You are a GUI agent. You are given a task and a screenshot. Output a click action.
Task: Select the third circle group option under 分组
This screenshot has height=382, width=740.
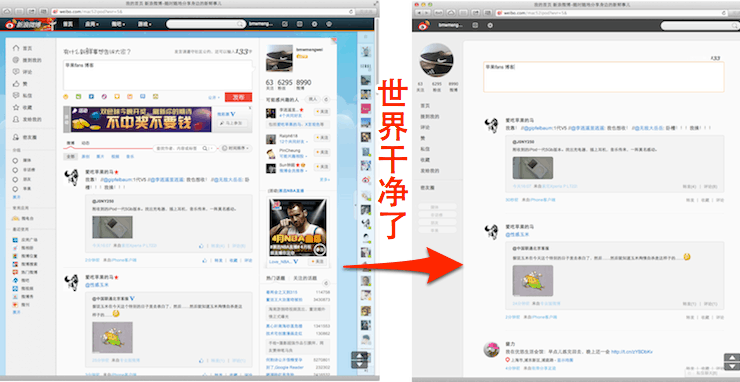coord(16,179)
